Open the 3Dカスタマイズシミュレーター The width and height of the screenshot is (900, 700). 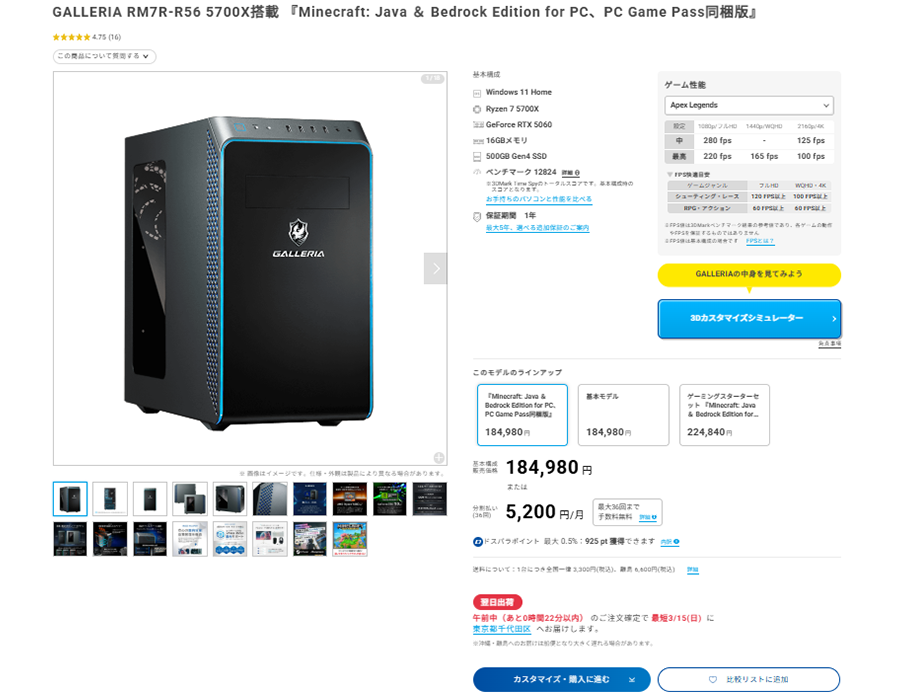point(748,318)
